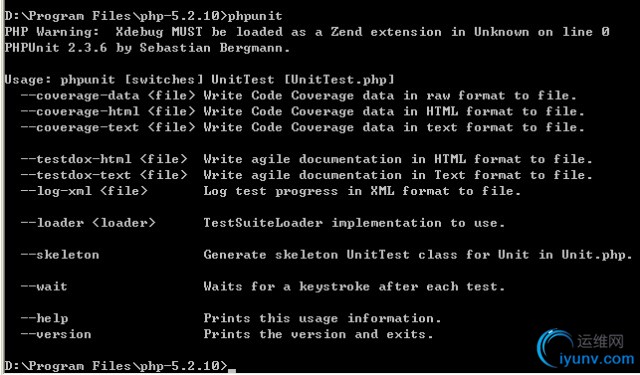The width and height of the screenshot is (640, 375).
Task: Click the --help option text
Action: pos(44,318)
